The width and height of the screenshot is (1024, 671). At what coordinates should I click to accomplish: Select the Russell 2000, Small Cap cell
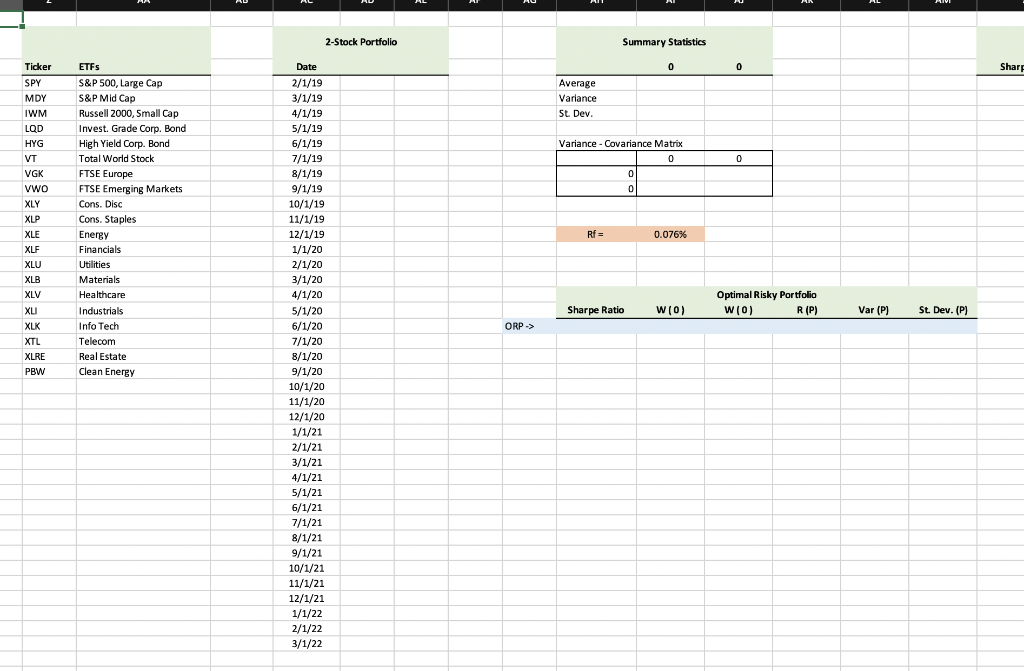[130, 113]
